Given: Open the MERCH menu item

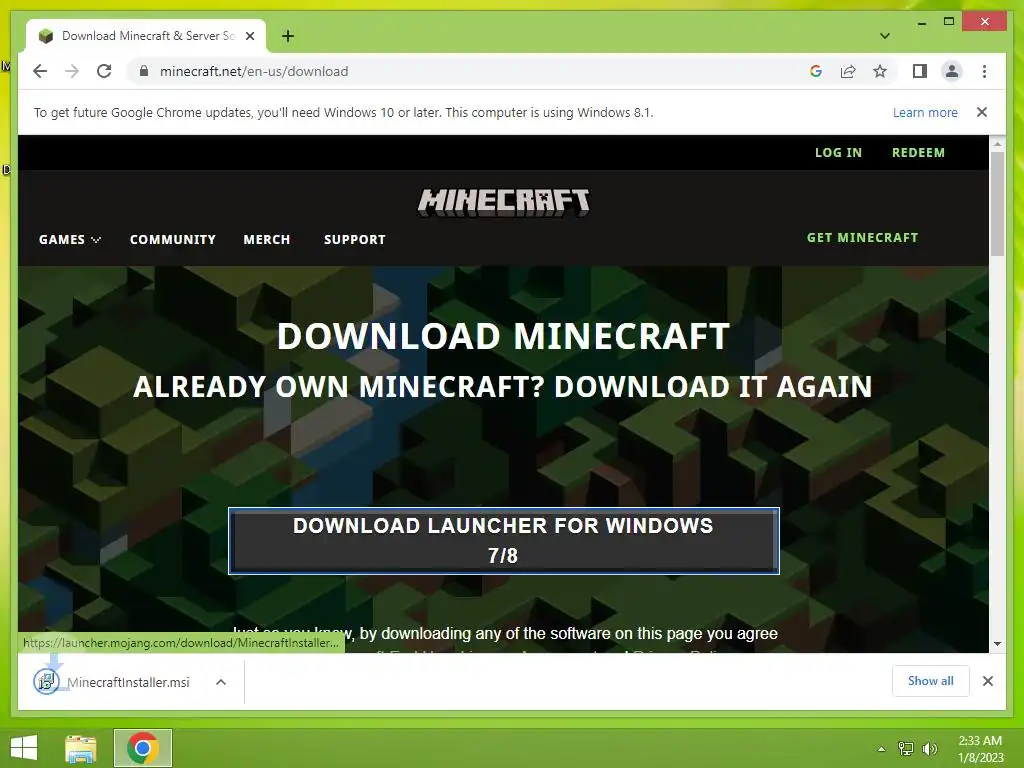Looking at the screenshot, I should 266,240.
